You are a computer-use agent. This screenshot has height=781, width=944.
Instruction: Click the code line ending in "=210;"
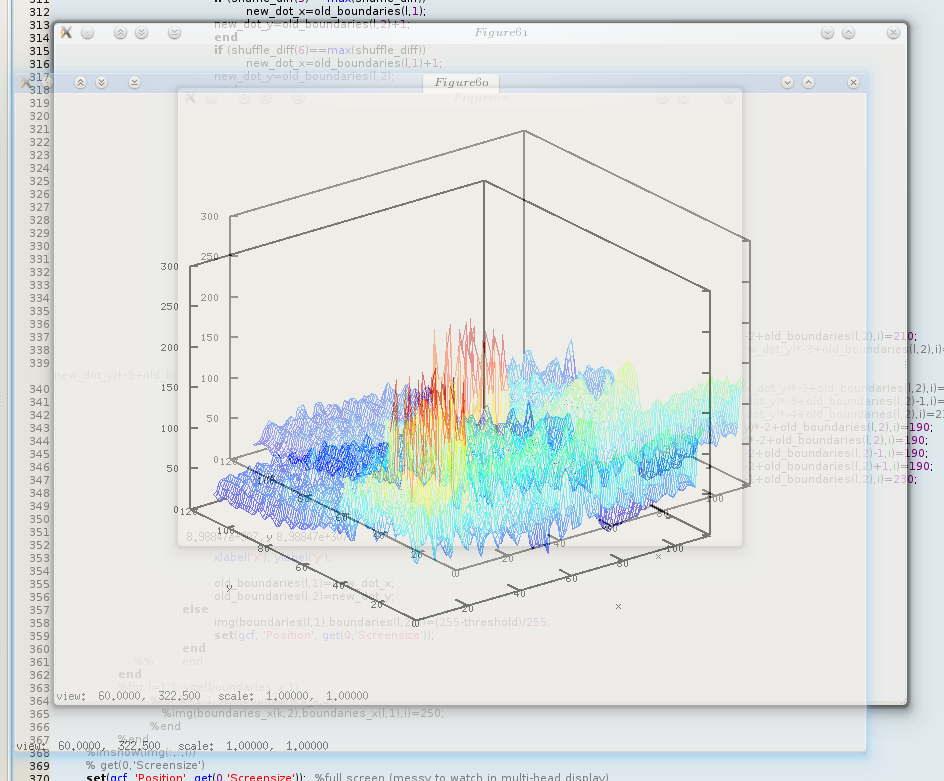(830, 336)
